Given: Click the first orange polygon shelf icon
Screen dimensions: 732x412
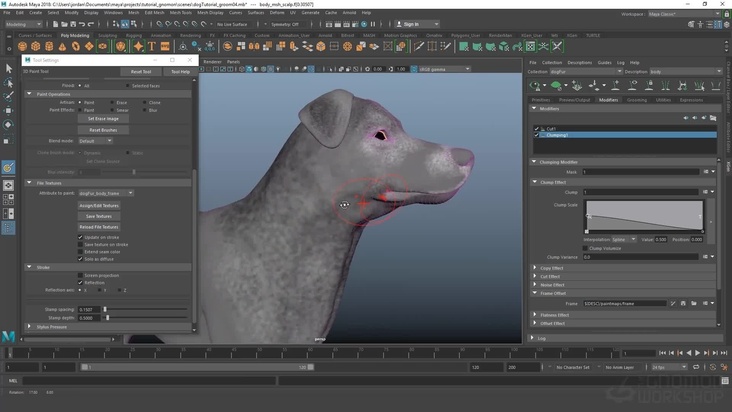Looking at the screenshot, I should tap(22, 46).
